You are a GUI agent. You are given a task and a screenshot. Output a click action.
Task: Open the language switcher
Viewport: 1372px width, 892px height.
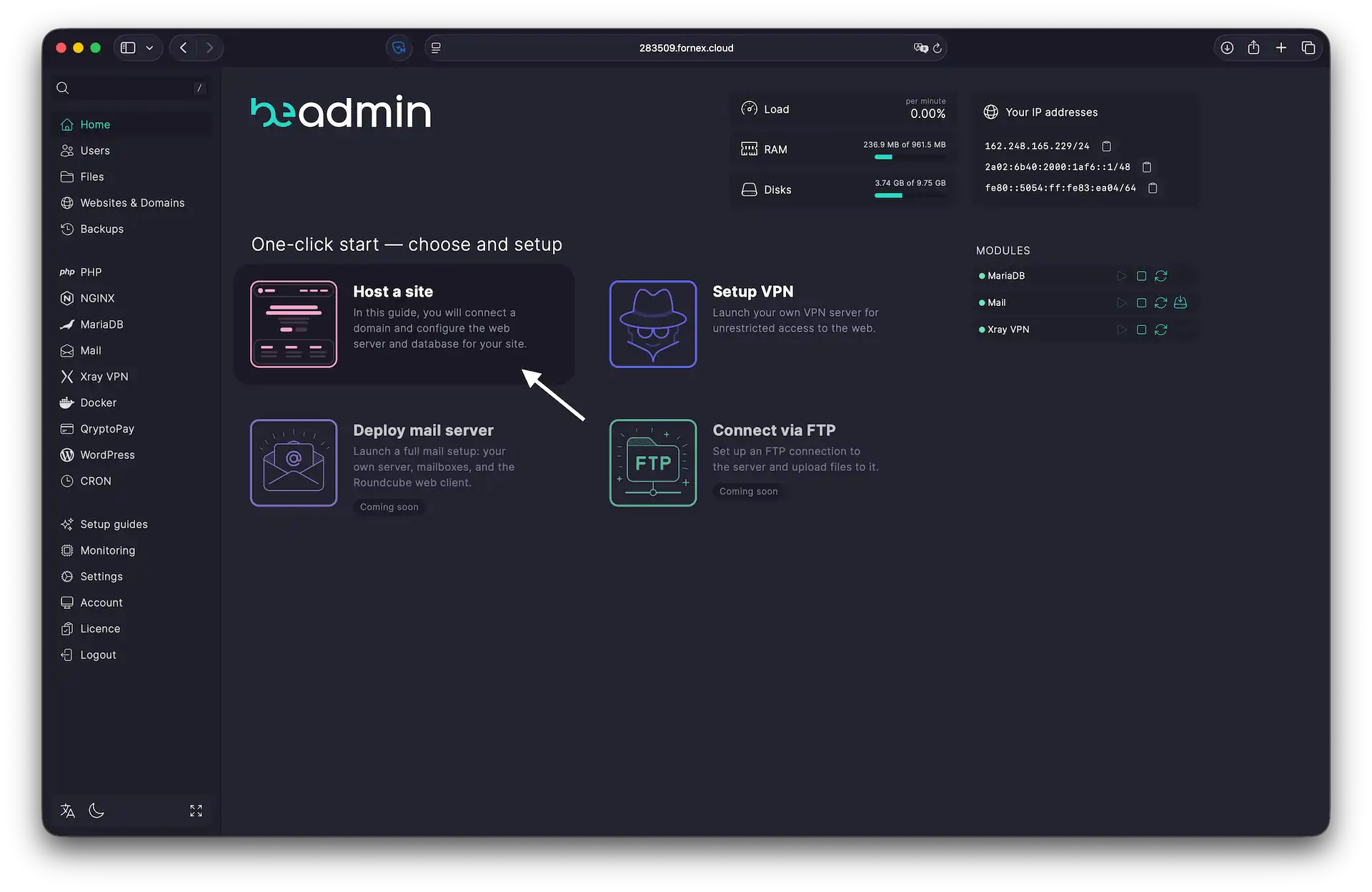pyautogui.click(x=67, y=811)
